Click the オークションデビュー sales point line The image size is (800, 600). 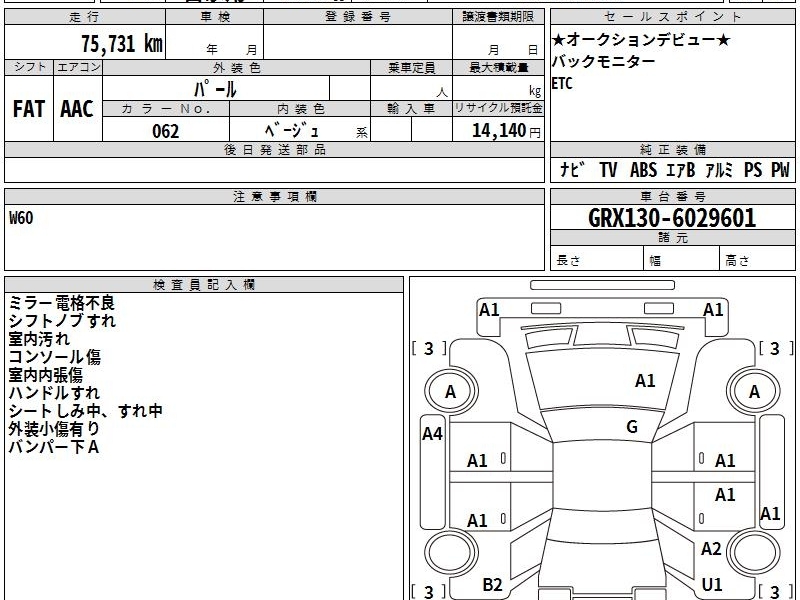(640, 39)
